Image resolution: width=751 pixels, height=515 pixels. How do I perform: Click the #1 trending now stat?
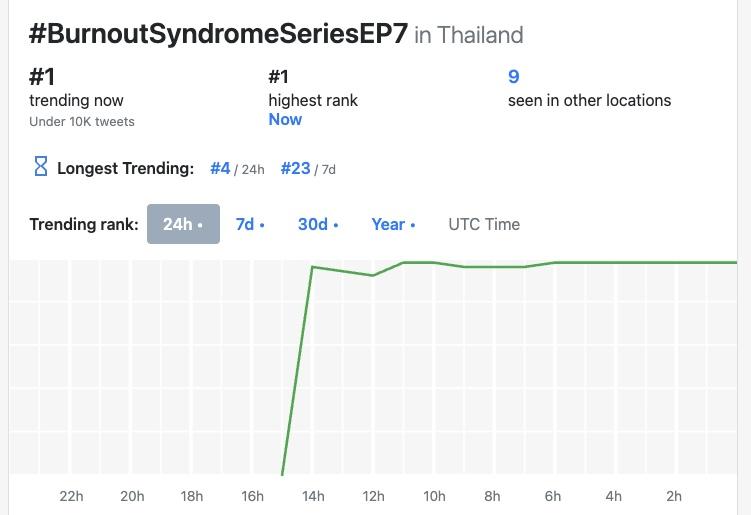(x=41, y=77)
